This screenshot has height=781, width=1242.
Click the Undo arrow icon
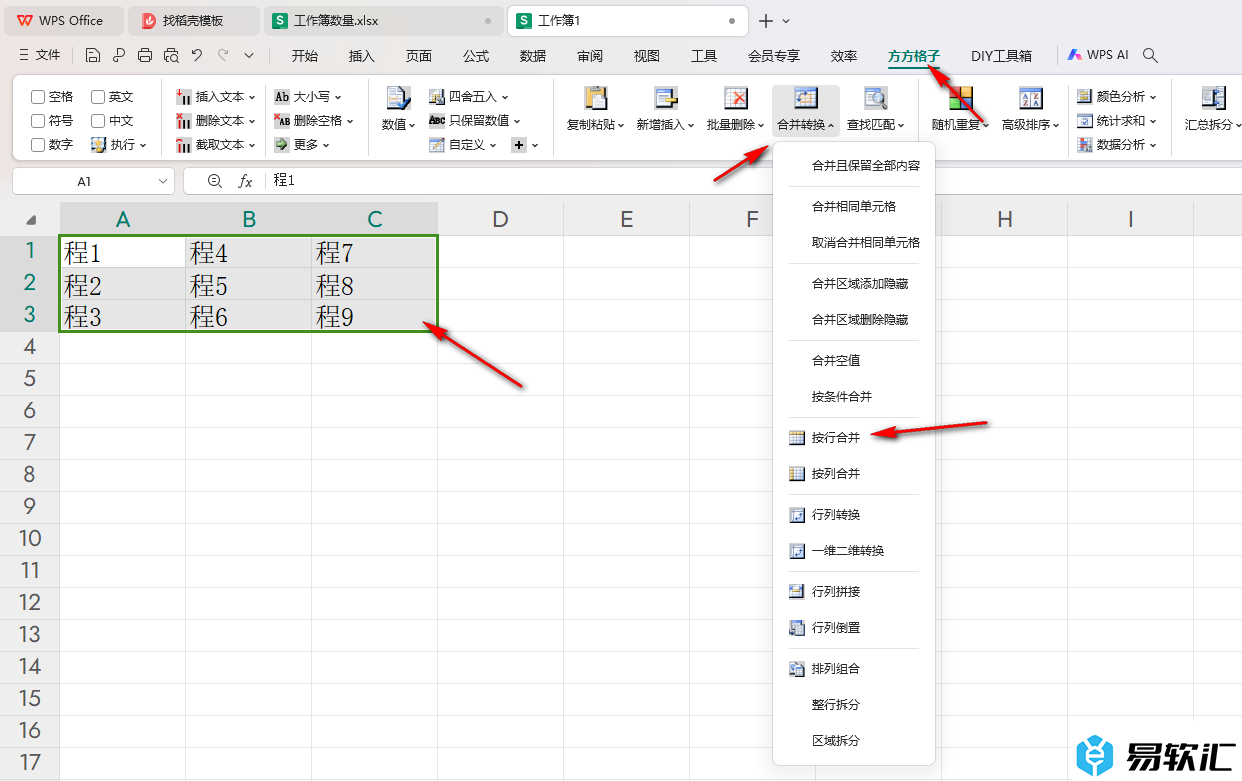click(197, 56)
